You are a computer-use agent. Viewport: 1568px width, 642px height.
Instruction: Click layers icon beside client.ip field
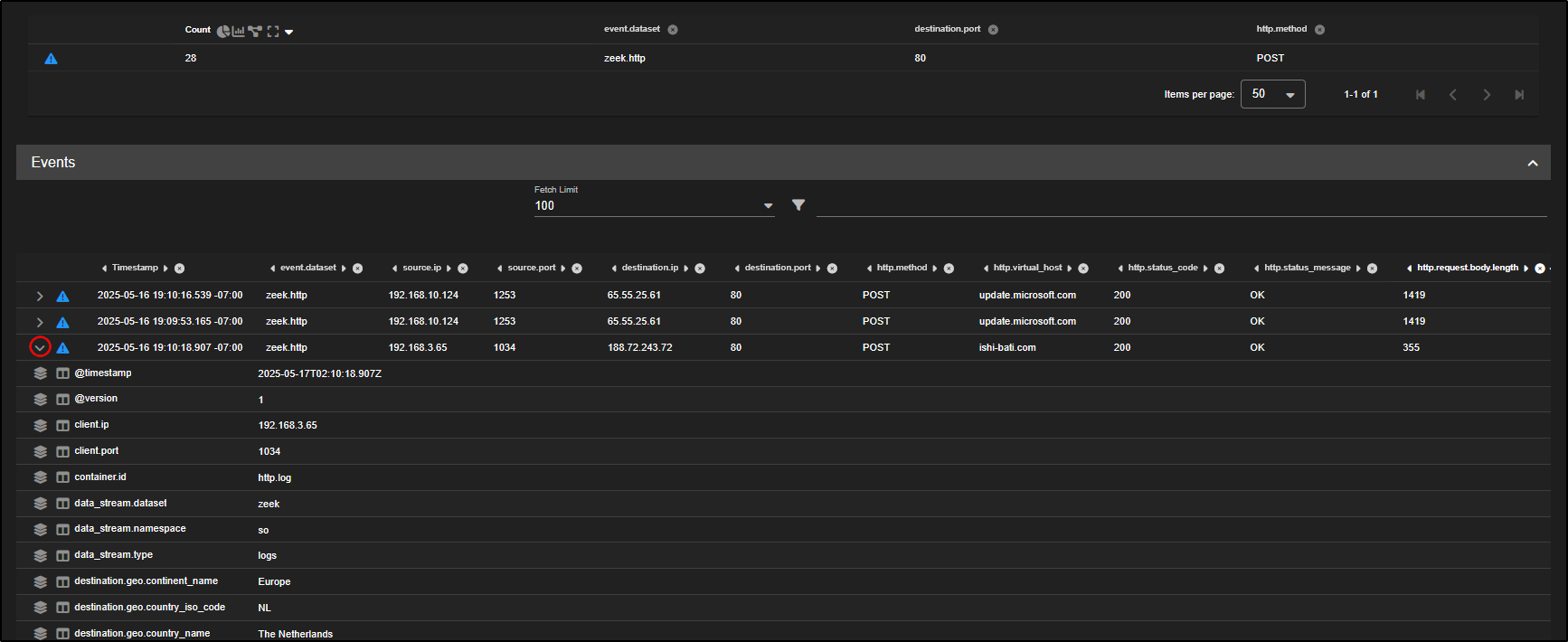point(41,425)
